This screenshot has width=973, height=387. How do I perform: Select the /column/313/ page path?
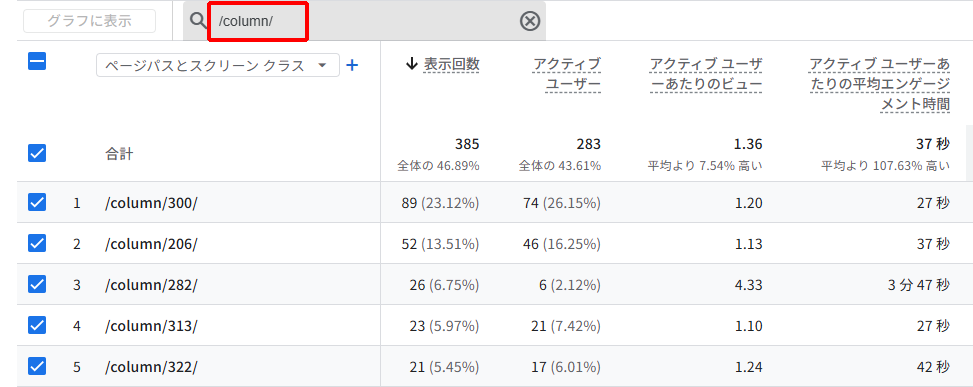(x=151, y=326)
